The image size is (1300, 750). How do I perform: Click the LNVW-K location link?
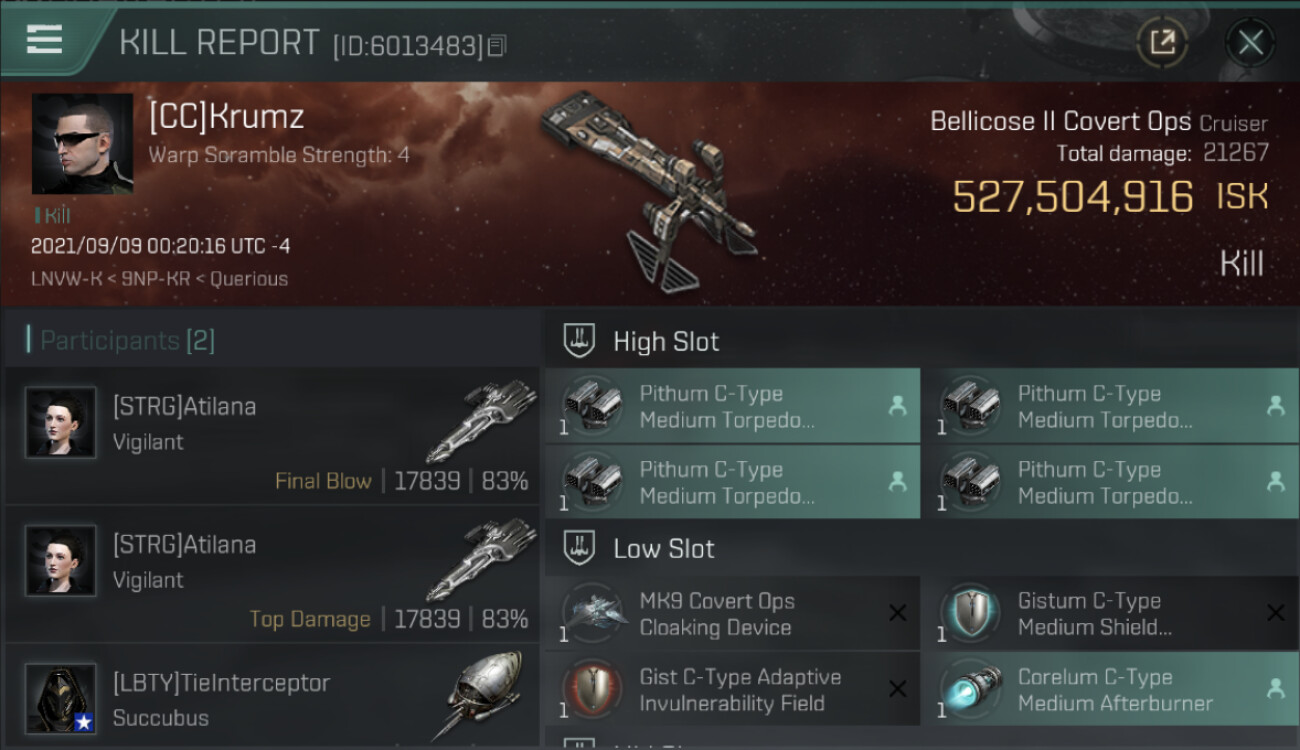68,279
